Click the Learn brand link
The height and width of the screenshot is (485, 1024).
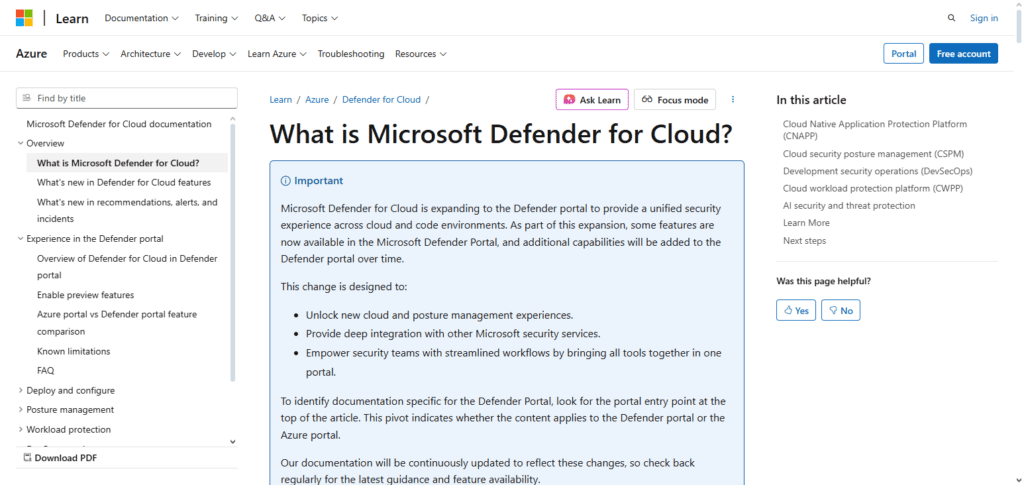coord(72,18)
